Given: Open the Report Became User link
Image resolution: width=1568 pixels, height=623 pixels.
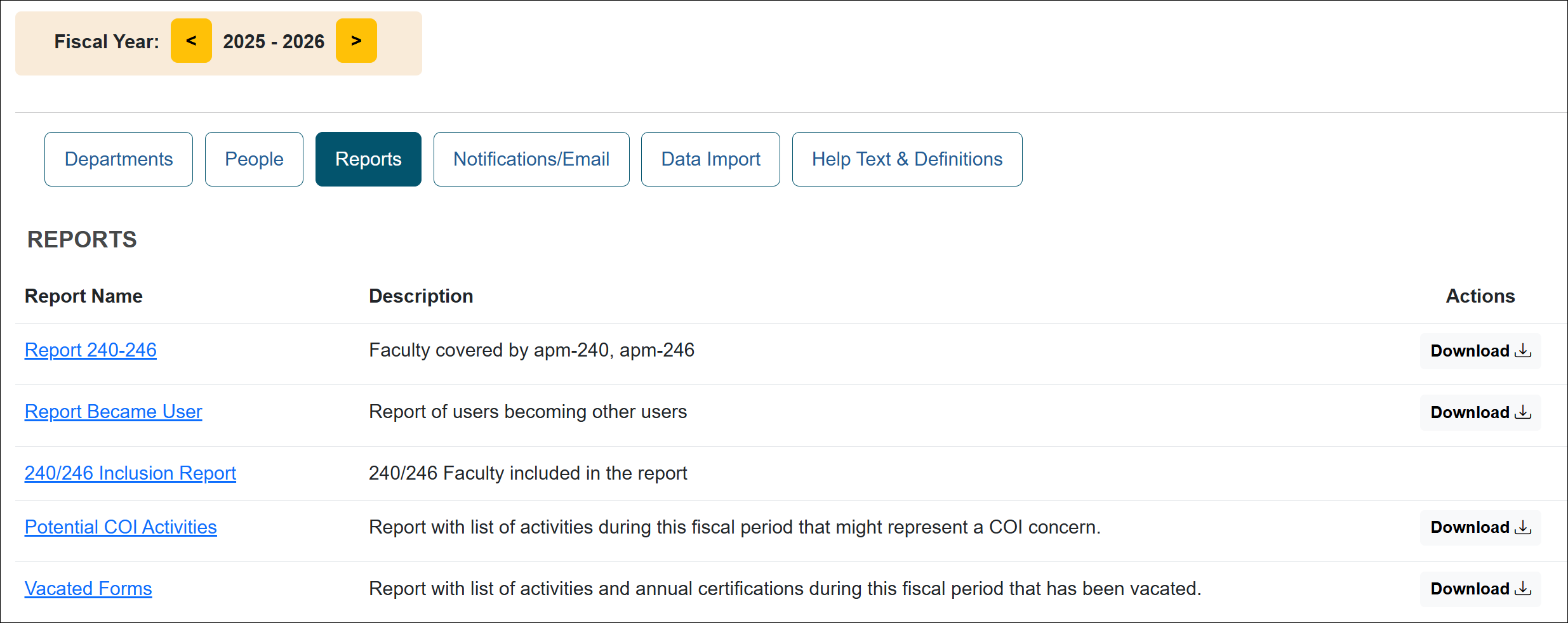Looking at the screenshot, I should tap(113, 412).
